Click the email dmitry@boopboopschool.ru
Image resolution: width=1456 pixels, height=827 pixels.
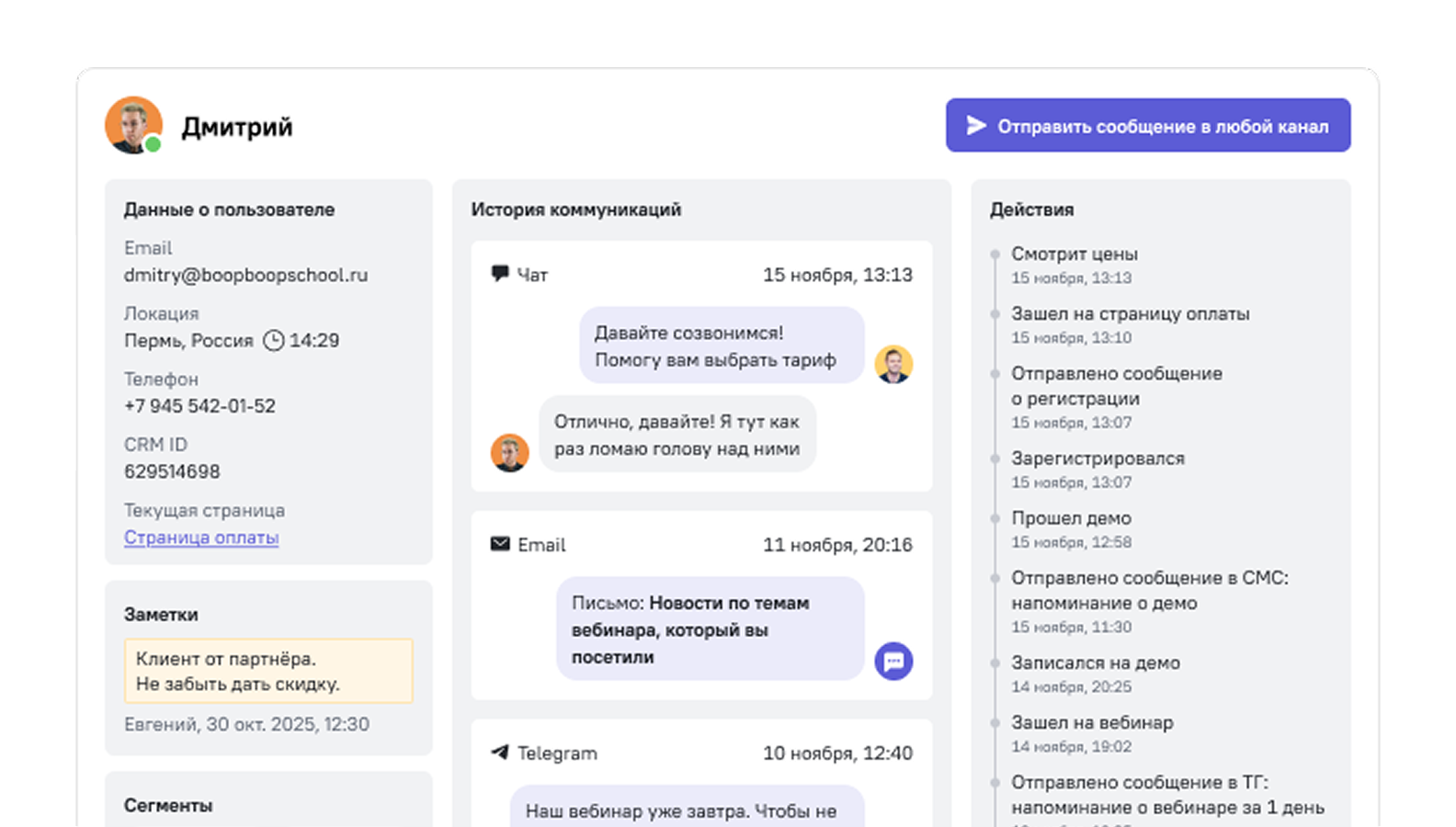coord(245,275)
